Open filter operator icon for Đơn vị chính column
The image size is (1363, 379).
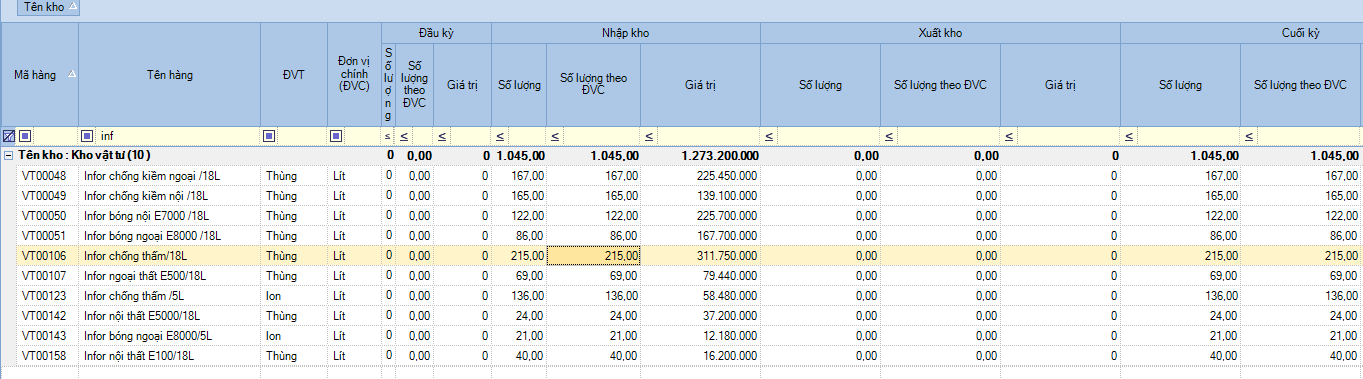[x=336, y=136]
